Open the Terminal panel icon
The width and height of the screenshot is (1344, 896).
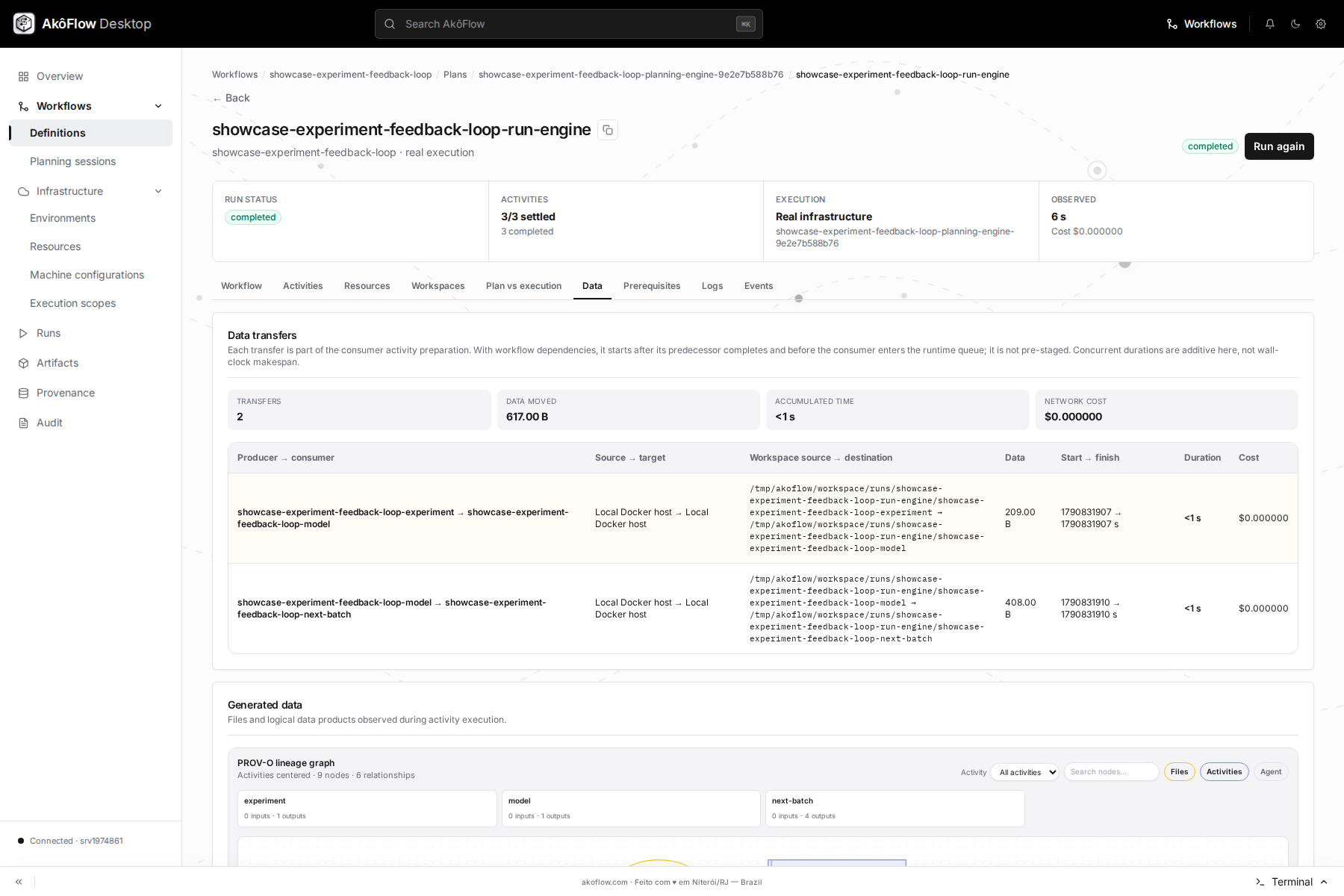[1260, 882]
